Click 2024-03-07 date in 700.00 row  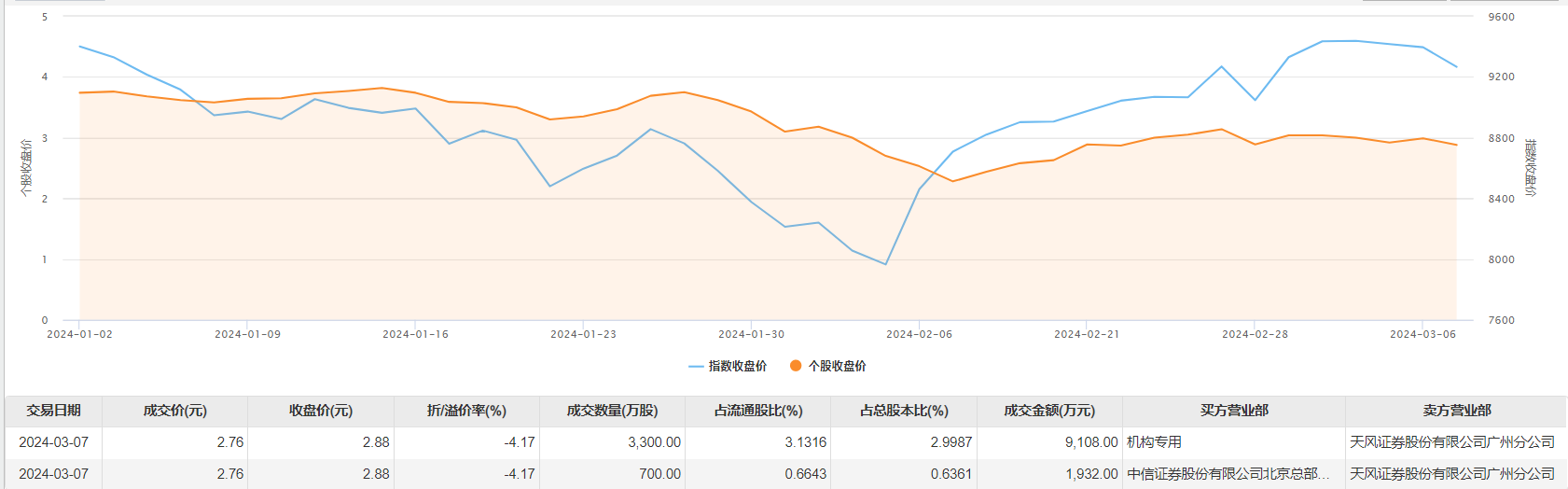pos(53,474)
